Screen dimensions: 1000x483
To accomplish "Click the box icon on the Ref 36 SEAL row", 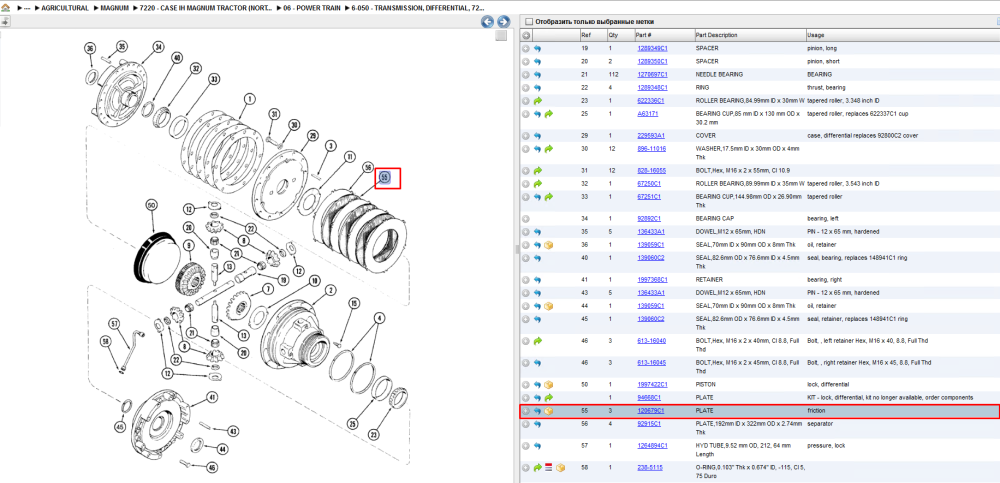I will click(548, 244).
